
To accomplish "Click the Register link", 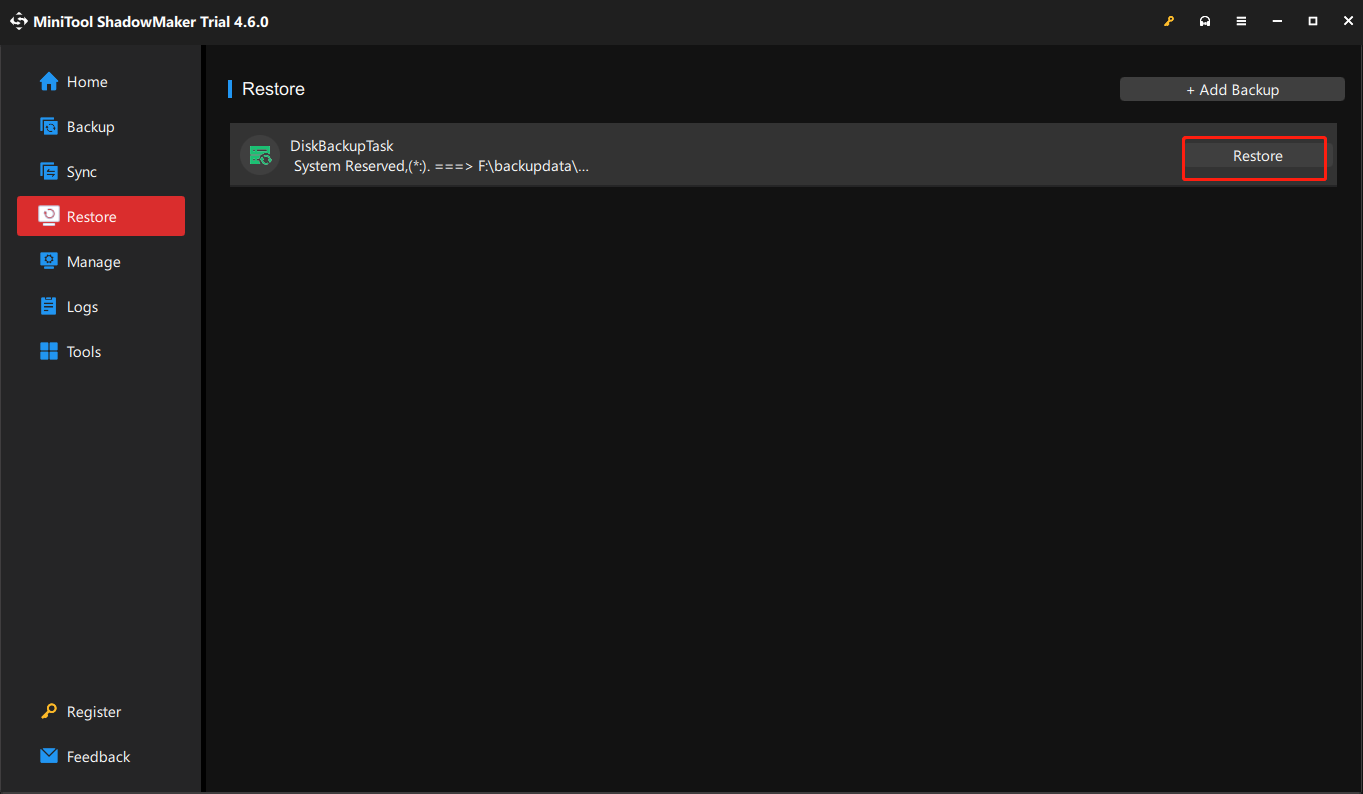I will (x=94, y=712).
